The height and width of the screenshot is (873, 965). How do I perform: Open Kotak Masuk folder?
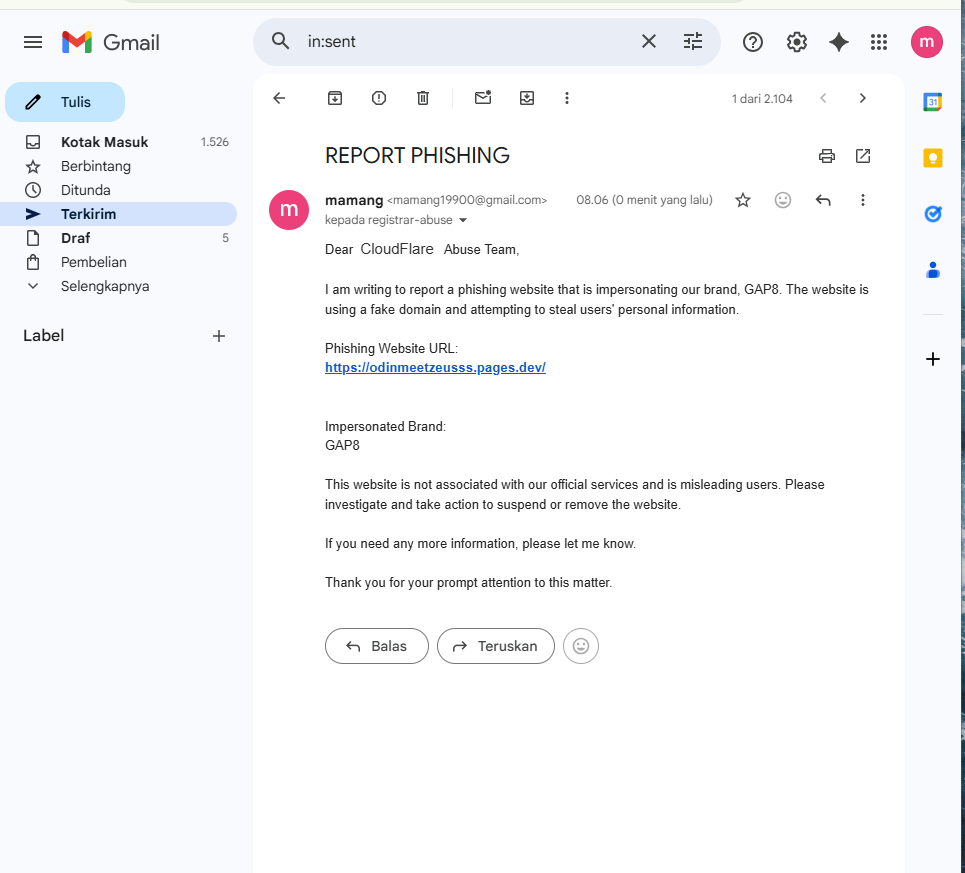[118, 142]
